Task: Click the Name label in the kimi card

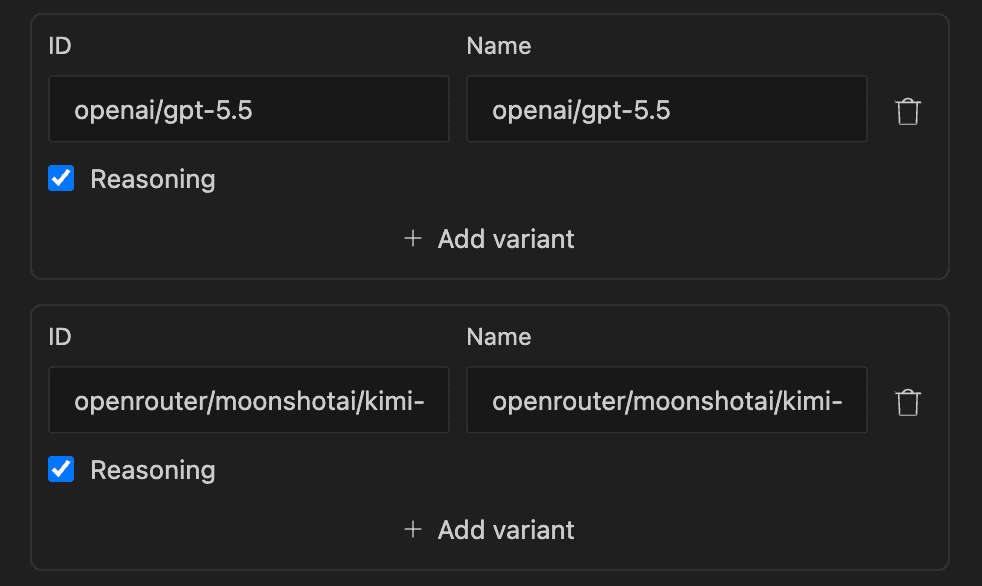Action: [499, 337]
